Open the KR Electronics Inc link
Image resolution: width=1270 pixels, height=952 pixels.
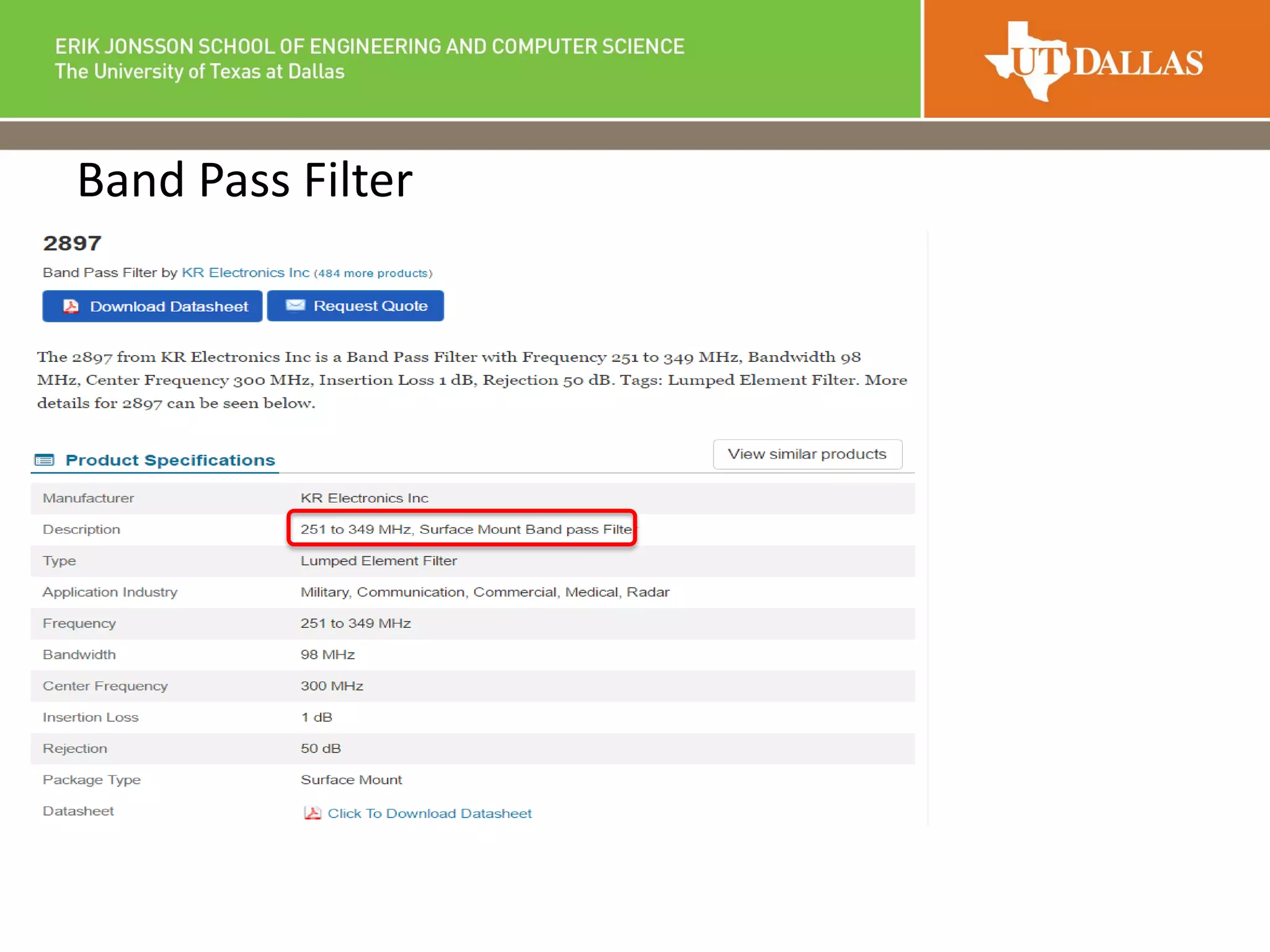click(x=246, y=273)
